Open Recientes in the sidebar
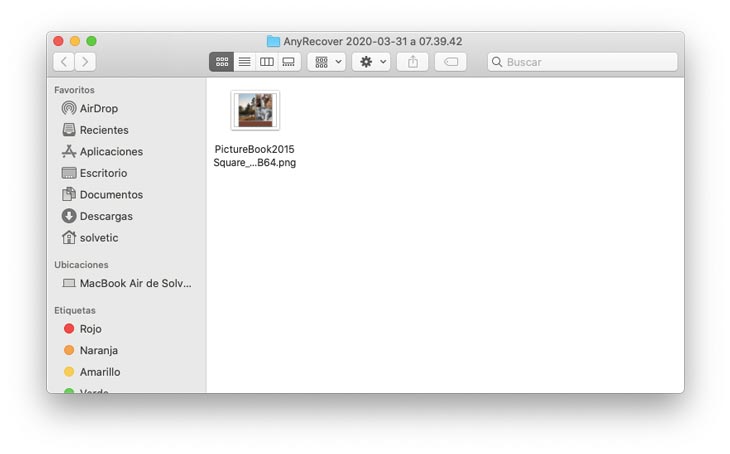This screenshot has width=730, height=454. (126, 130)
